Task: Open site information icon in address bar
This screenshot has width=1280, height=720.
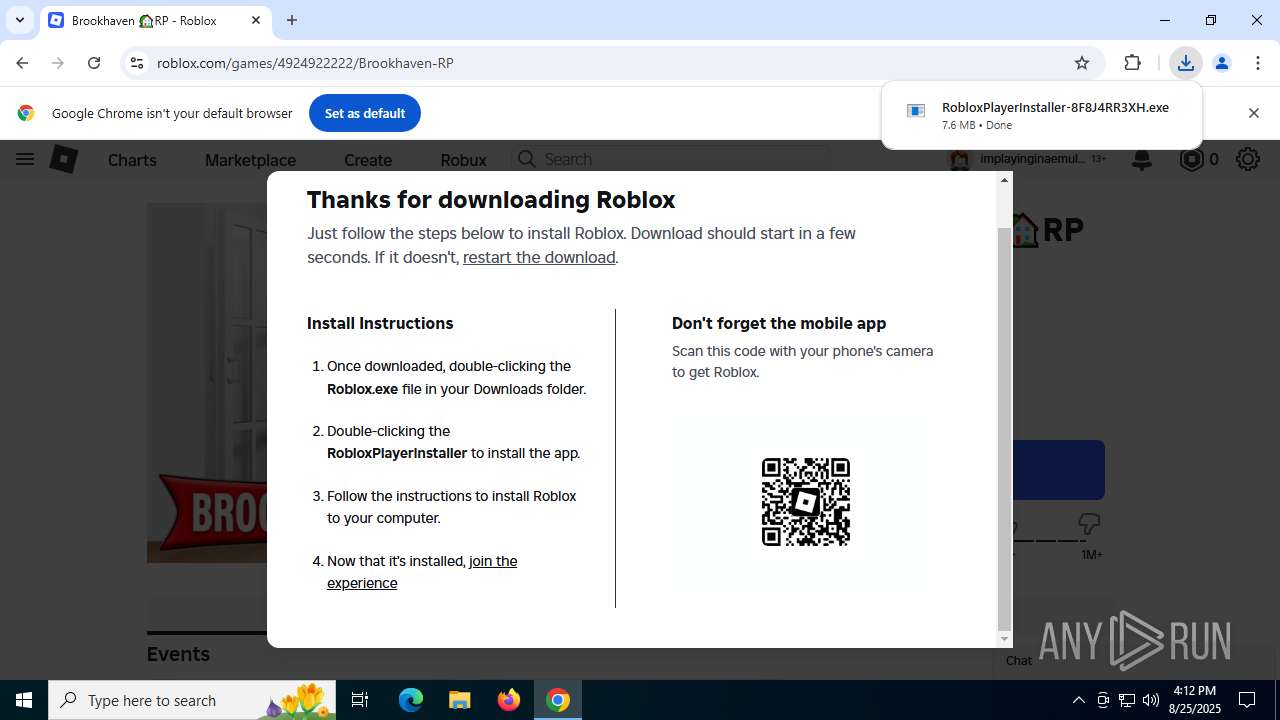Action: pyautogui.click(x=137, y=63)
